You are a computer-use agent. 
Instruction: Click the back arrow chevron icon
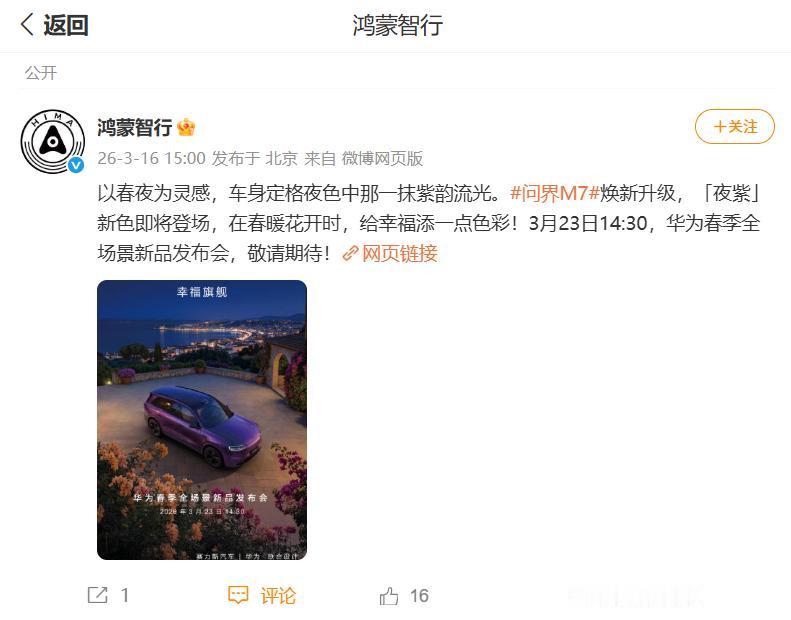coord(27,24)
